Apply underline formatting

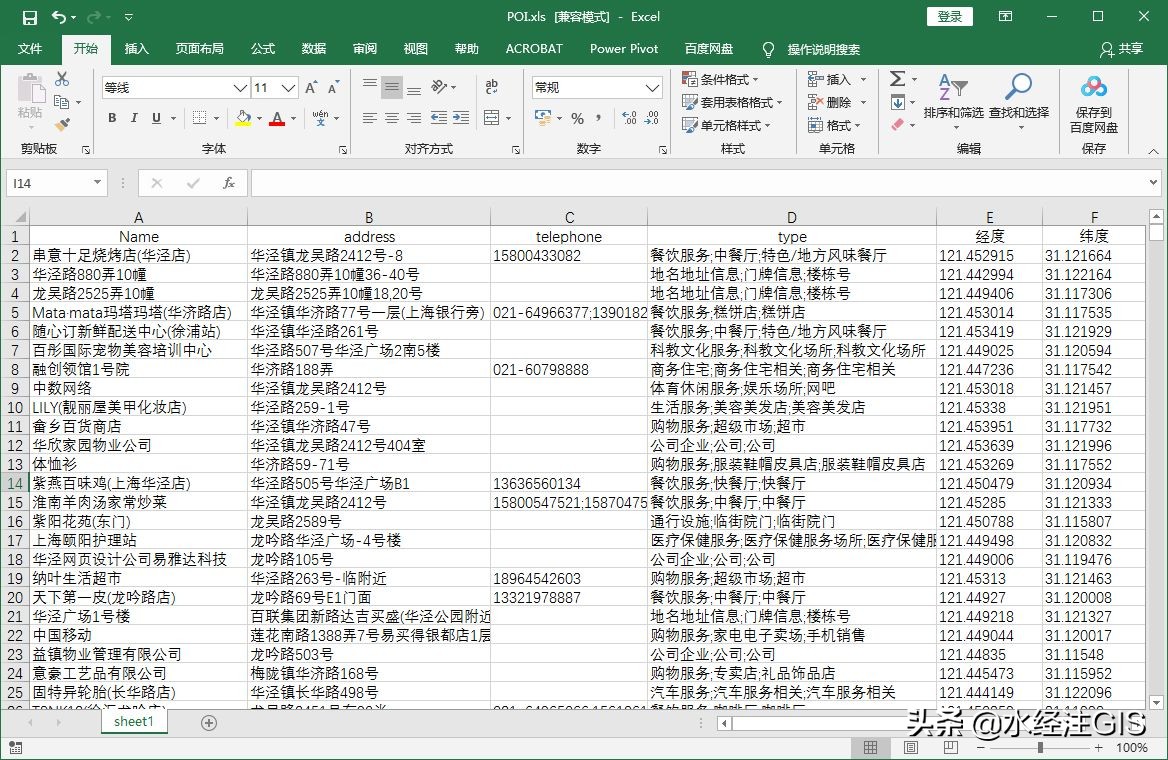[158, 118]
